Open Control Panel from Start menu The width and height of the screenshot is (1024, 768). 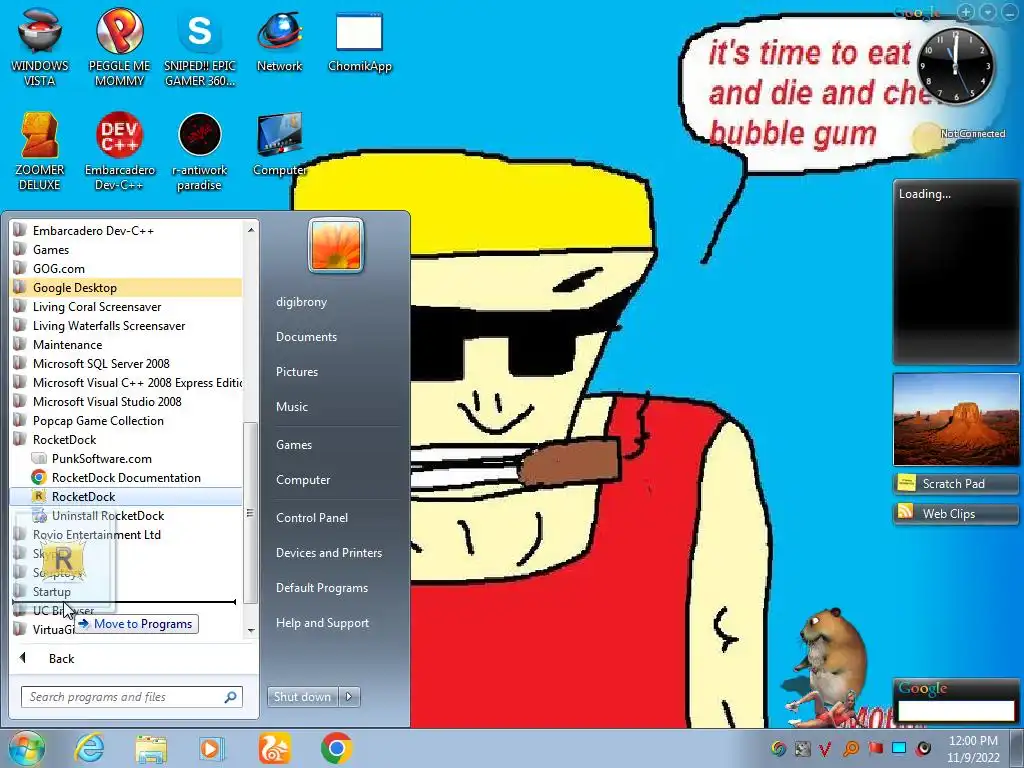point(312,518)
